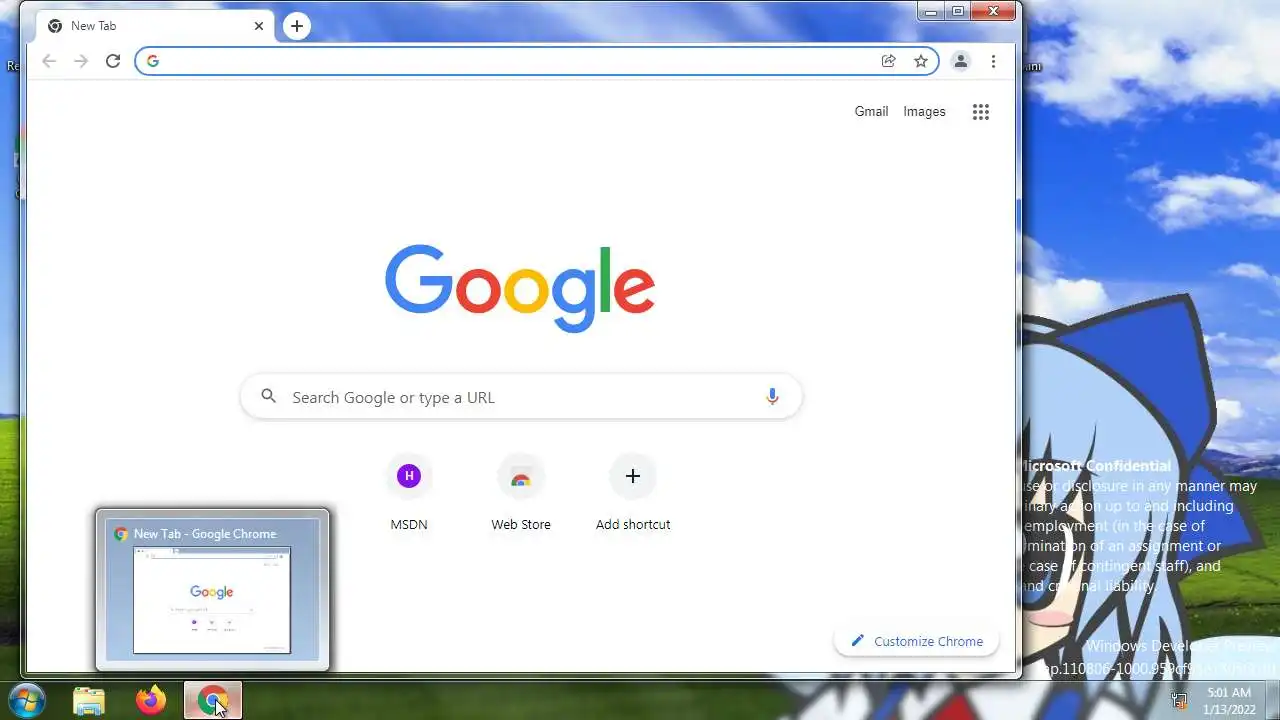
Task: Open the Chrome profile avatar menu
Action: pyautogui.click(x=960, y=61)
